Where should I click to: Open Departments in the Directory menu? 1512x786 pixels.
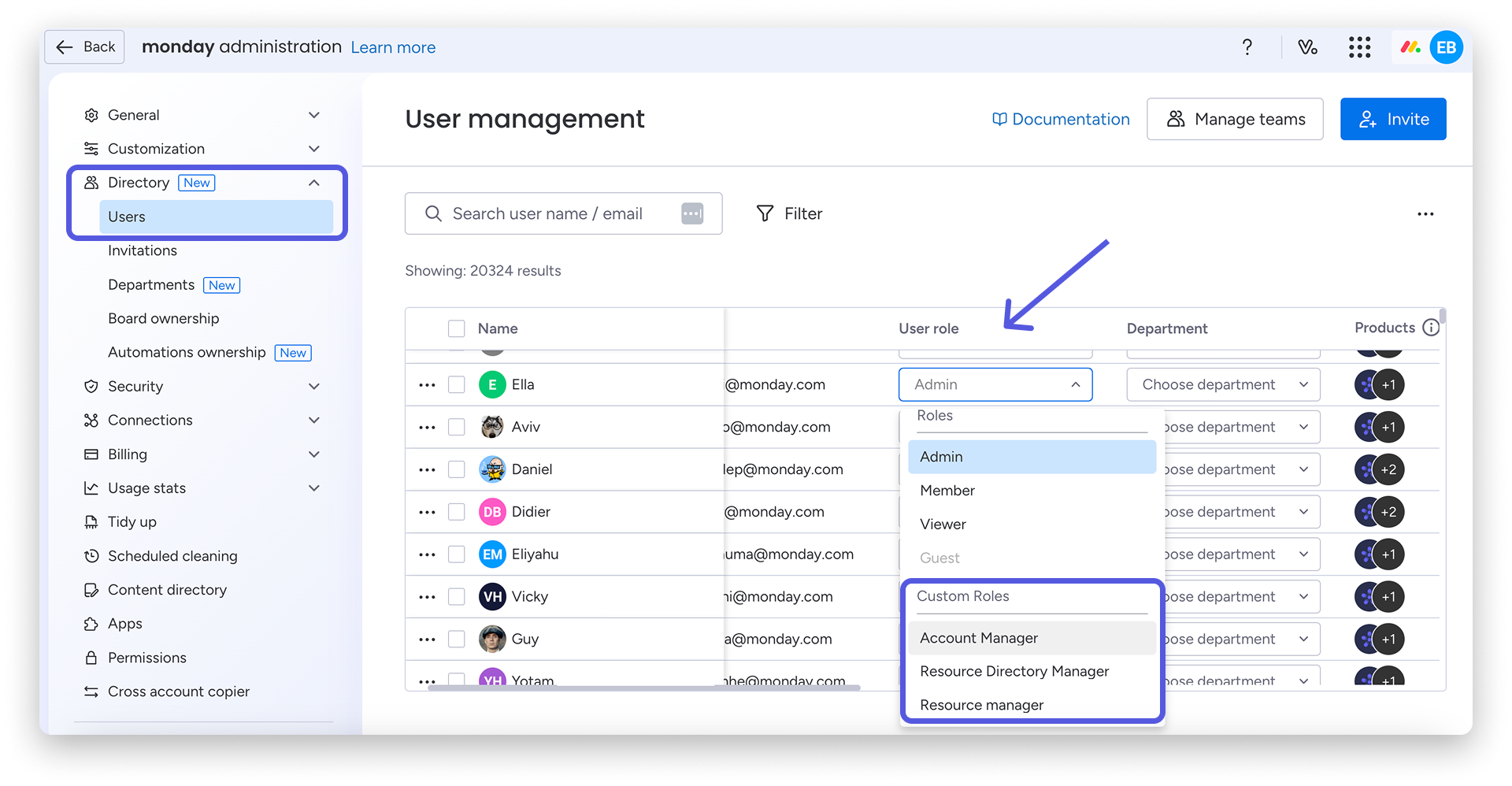click(x=151, y=284)
